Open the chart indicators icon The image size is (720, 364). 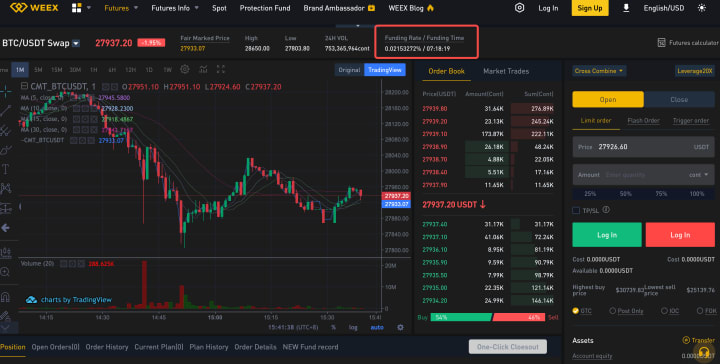203,69
